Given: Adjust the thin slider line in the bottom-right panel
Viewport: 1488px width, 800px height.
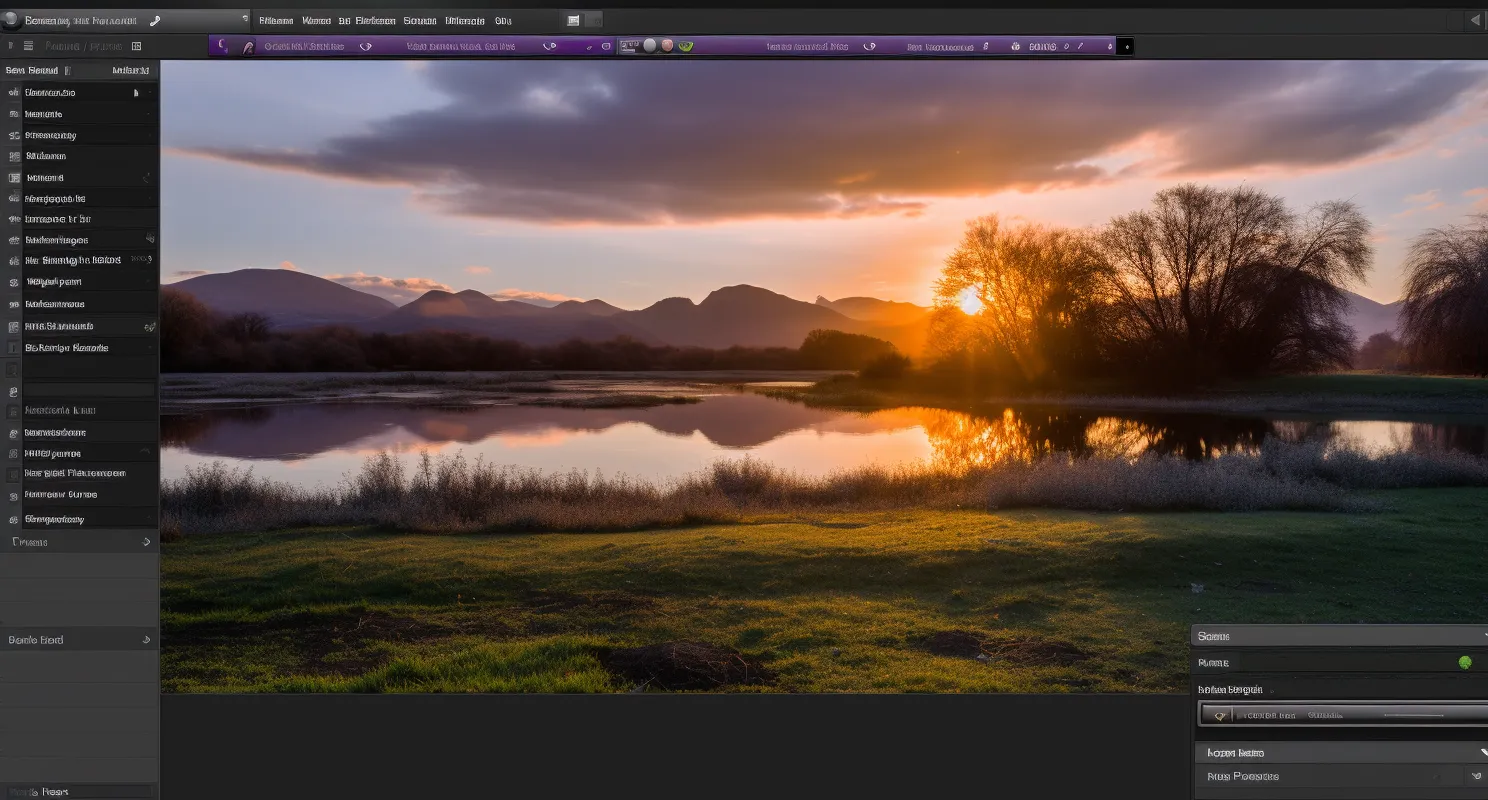Looking at the screenshot, I should tap(1412, 715).
